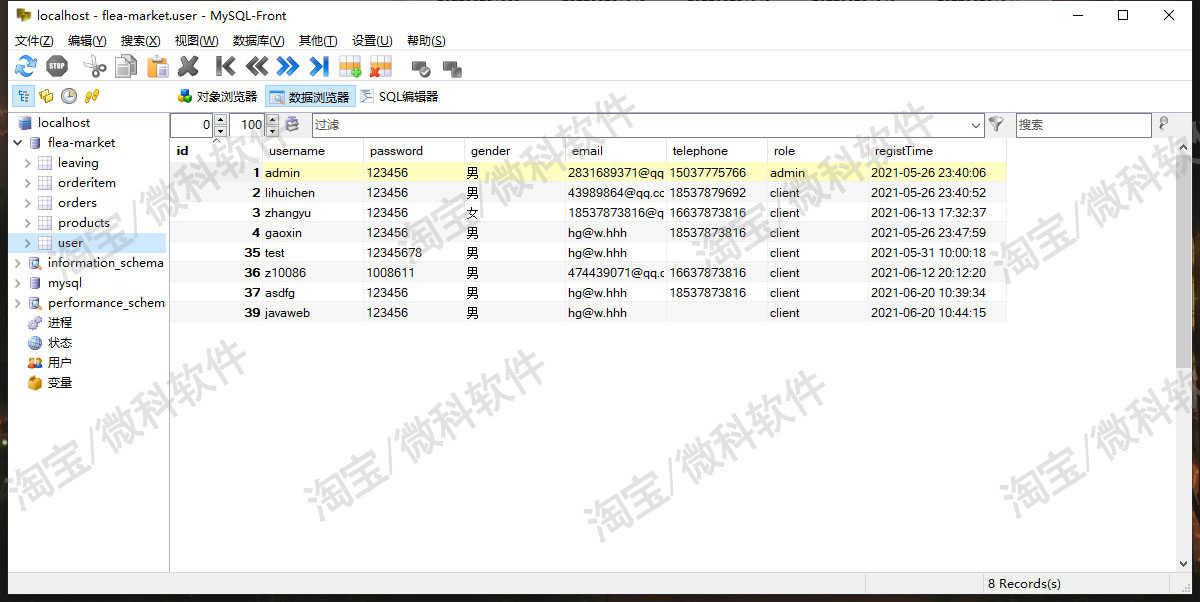Open 用户 users in the tree
Image resolution: width=1200 pixels, height=602 pixels.
coord(60,363)
